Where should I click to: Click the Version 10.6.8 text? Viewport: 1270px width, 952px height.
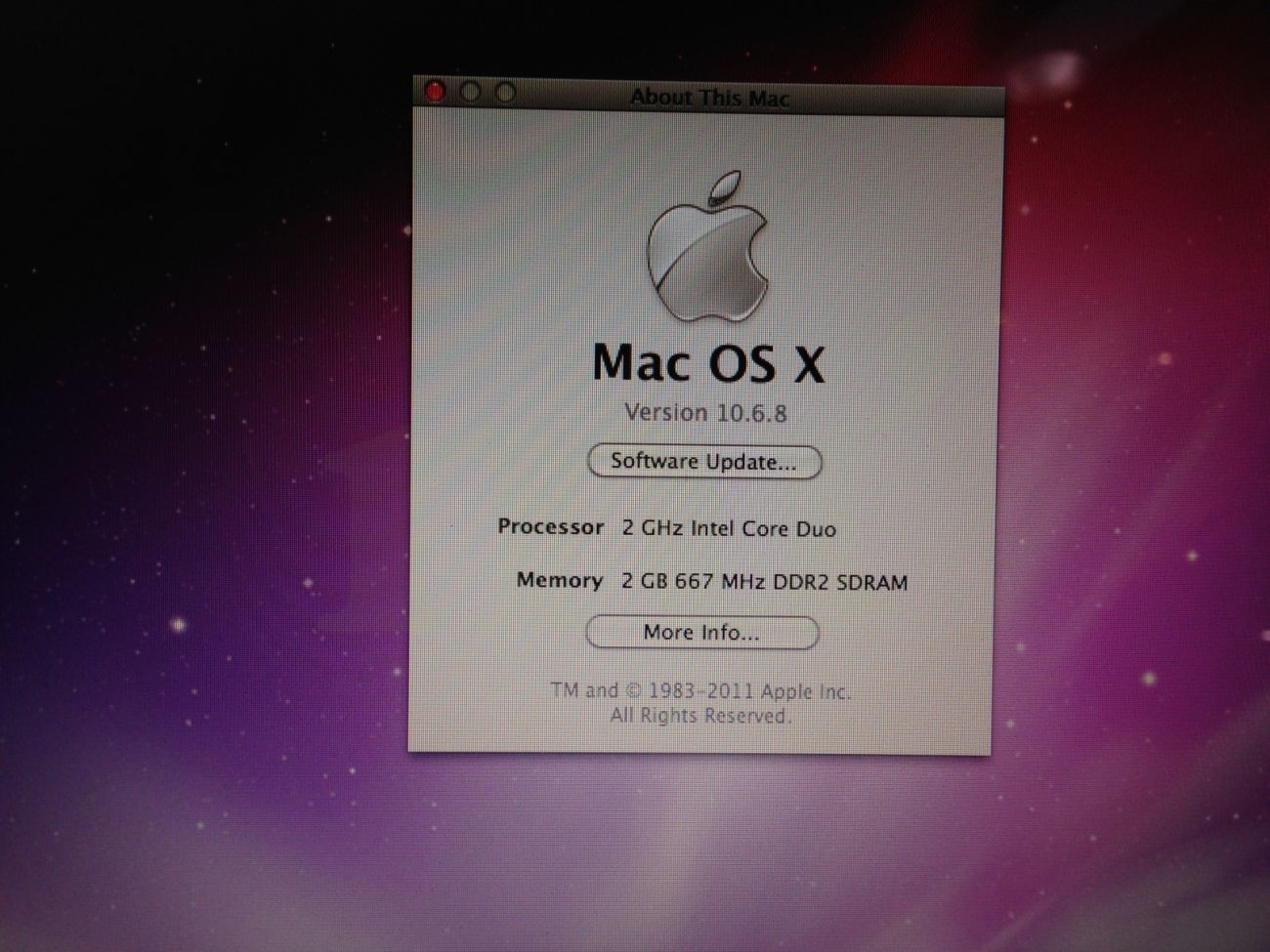coord(705,413)
